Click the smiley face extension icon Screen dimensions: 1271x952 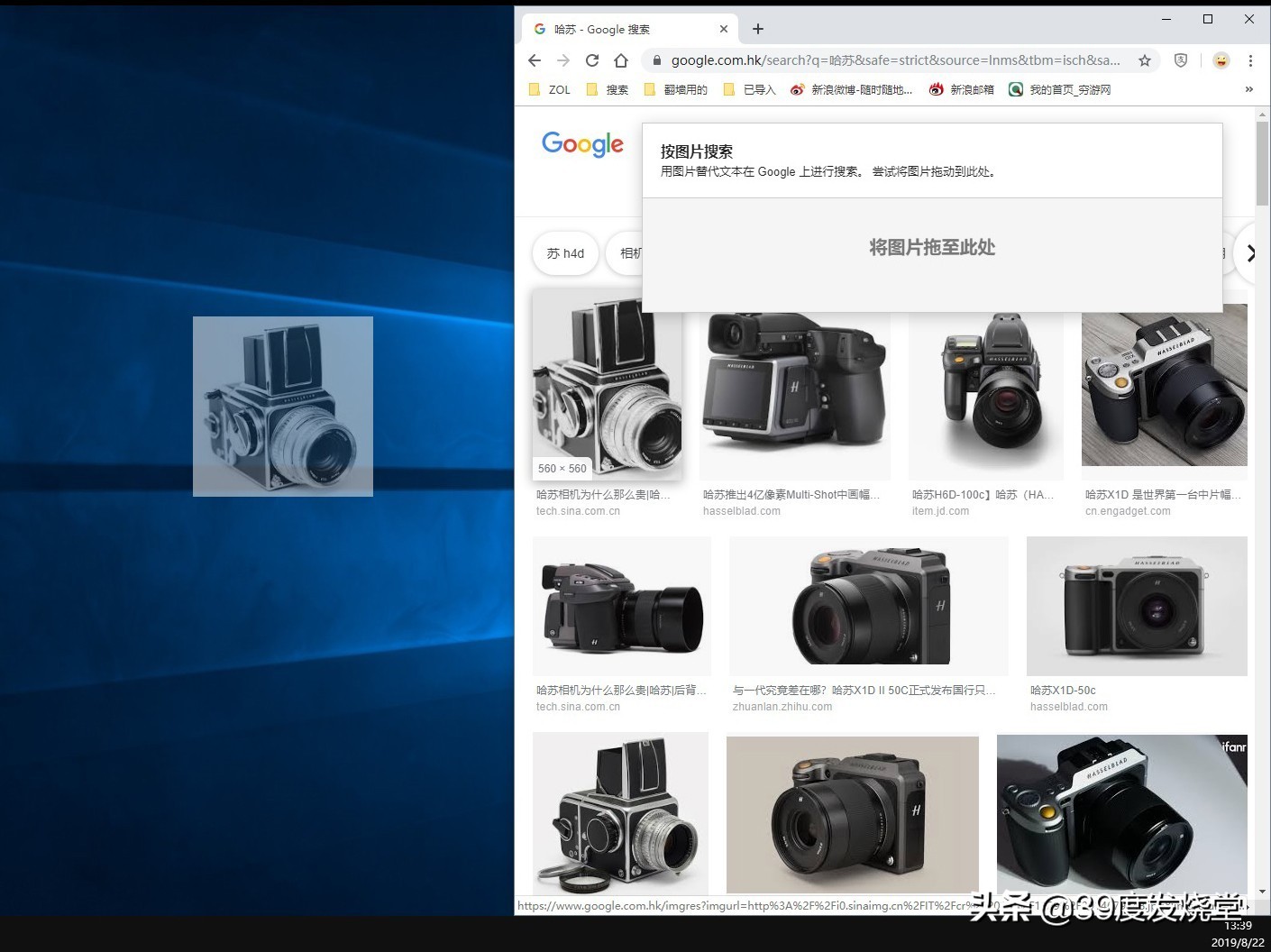(x=1221, y=60)
